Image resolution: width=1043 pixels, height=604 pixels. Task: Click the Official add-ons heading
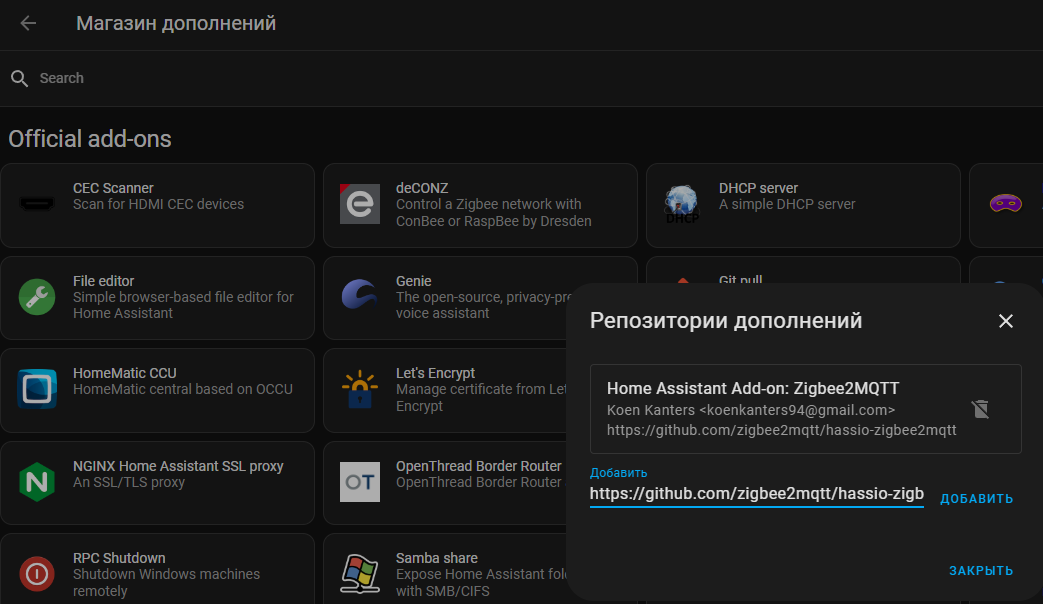90,139
